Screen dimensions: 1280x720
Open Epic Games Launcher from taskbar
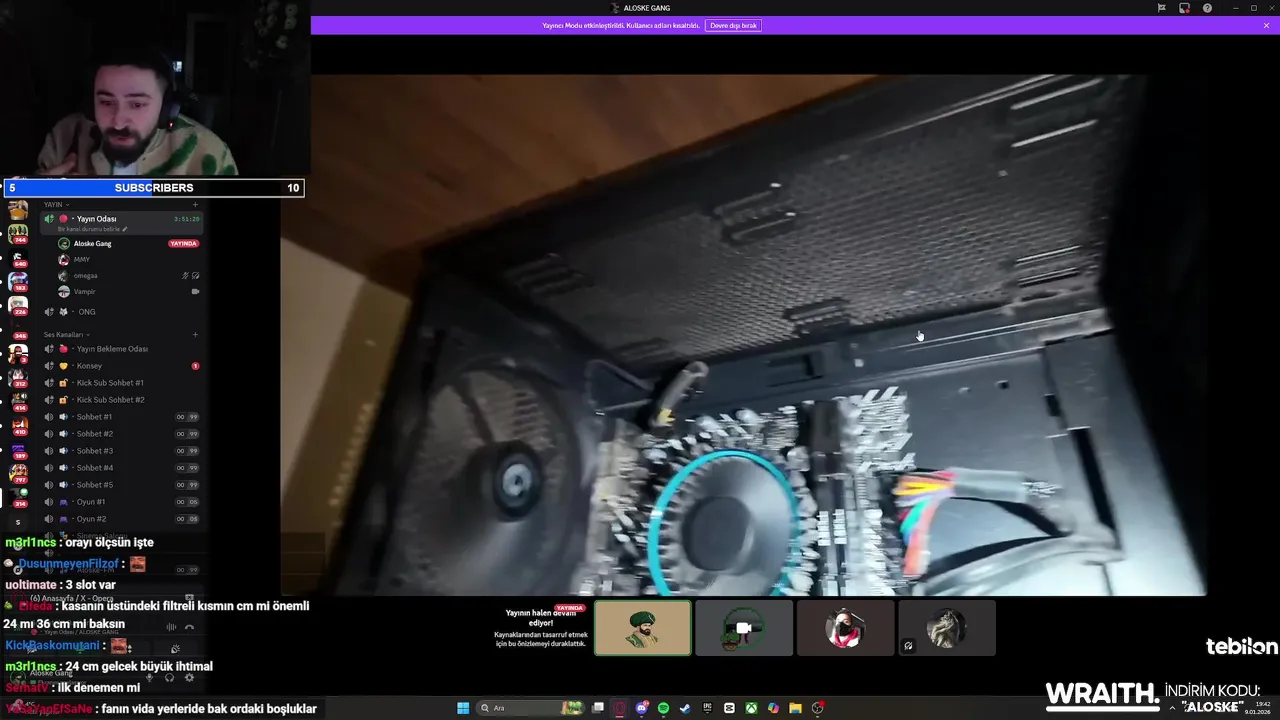[x=707, y=708]
